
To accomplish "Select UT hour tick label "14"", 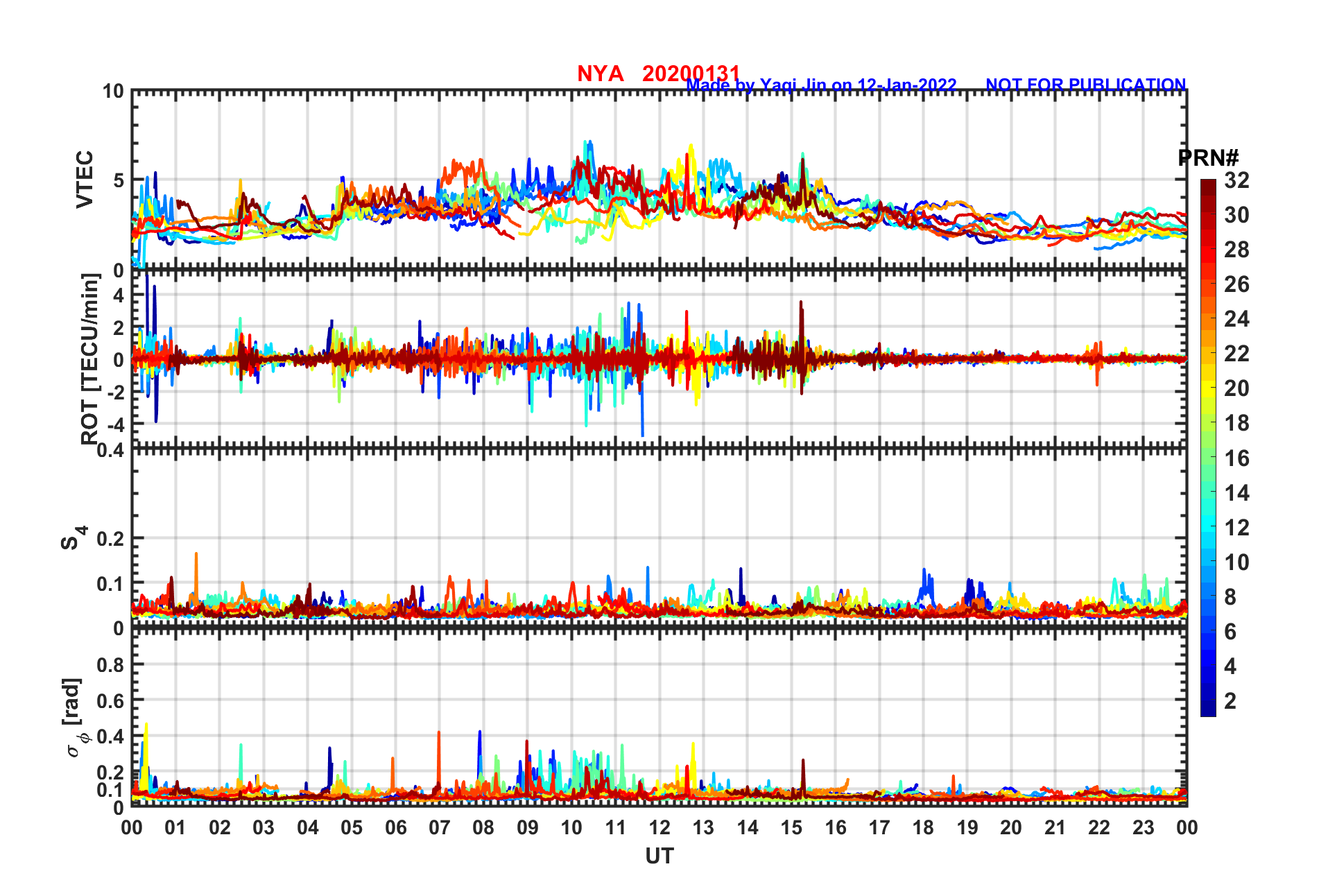I will (748, 828).
